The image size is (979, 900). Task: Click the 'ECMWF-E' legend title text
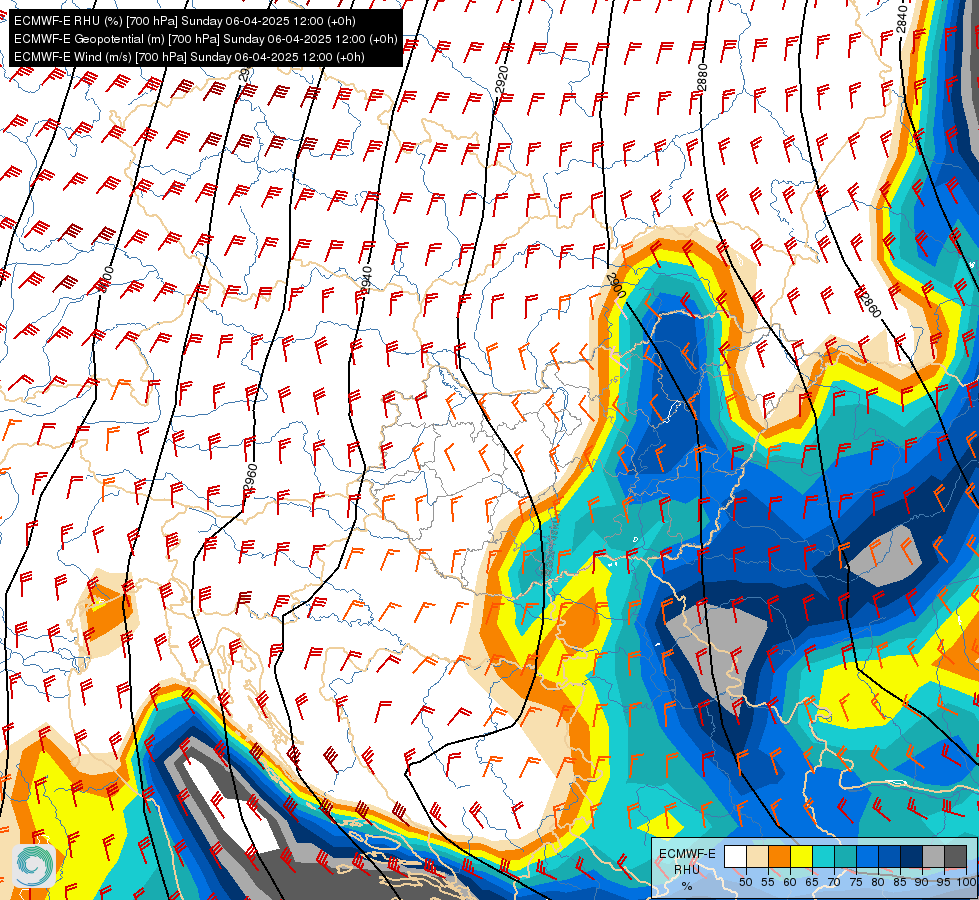687,854
